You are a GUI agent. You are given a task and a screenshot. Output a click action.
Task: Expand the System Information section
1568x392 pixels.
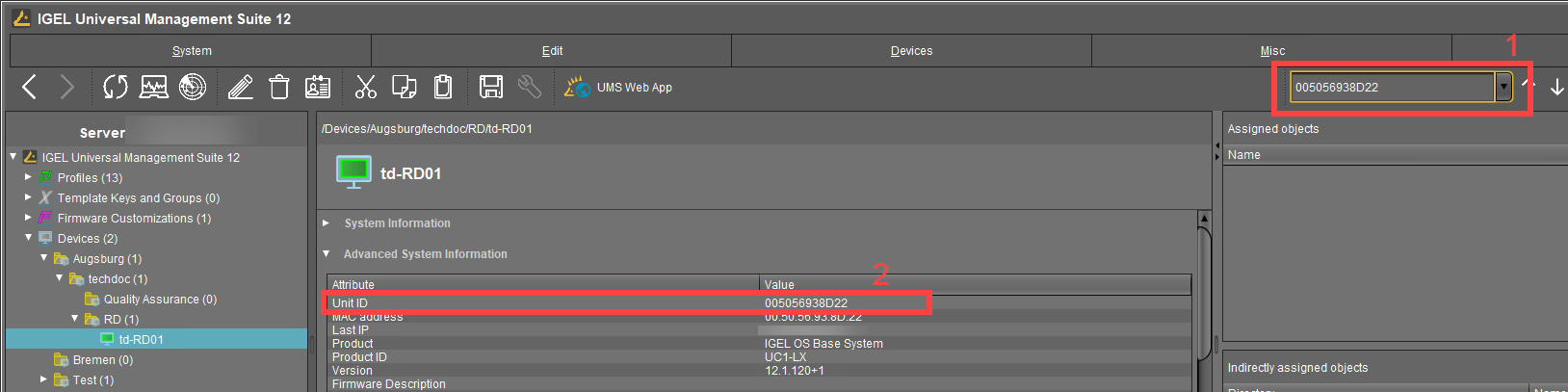tap(327, 223)
